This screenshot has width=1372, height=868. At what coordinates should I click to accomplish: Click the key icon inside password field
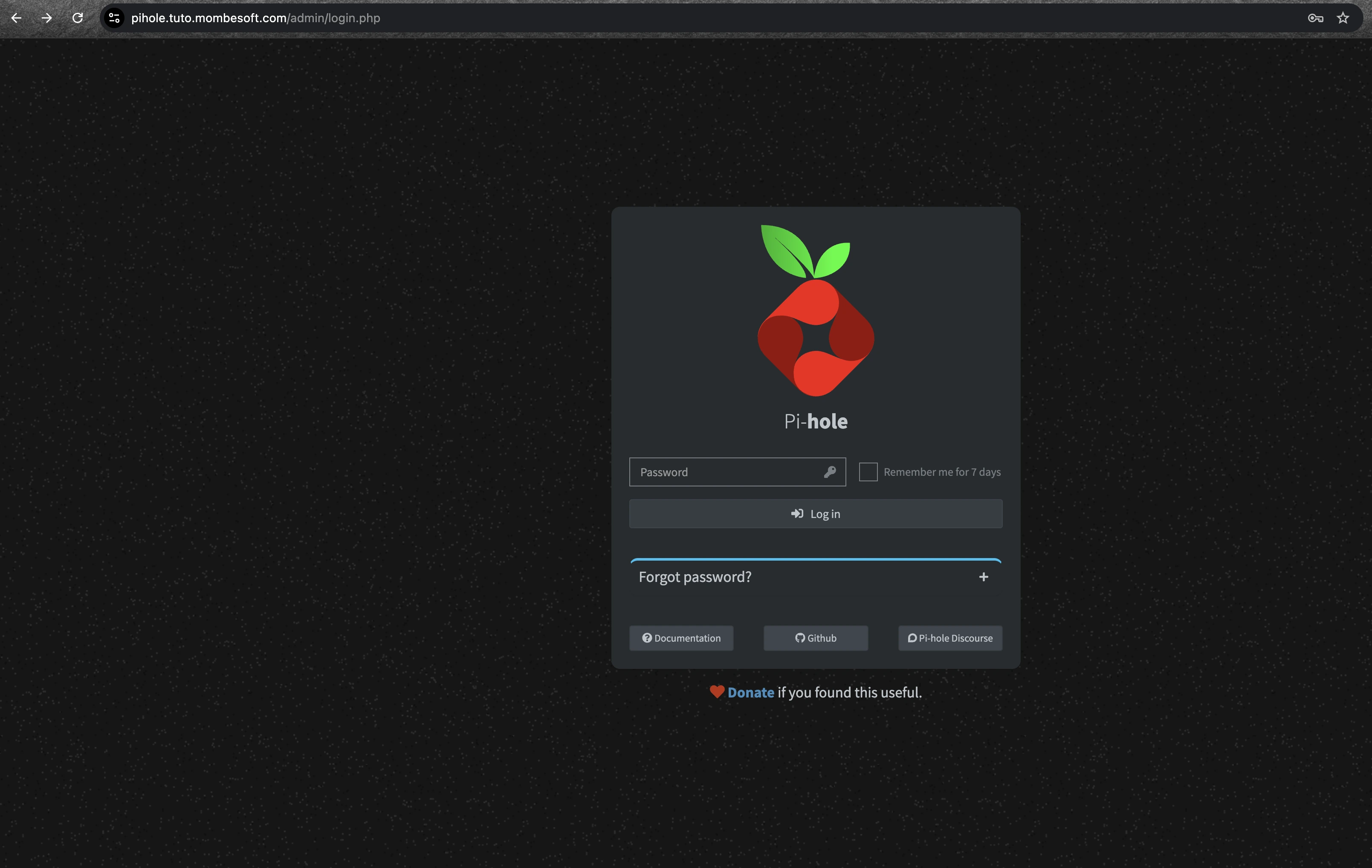(x=830, y=472)
